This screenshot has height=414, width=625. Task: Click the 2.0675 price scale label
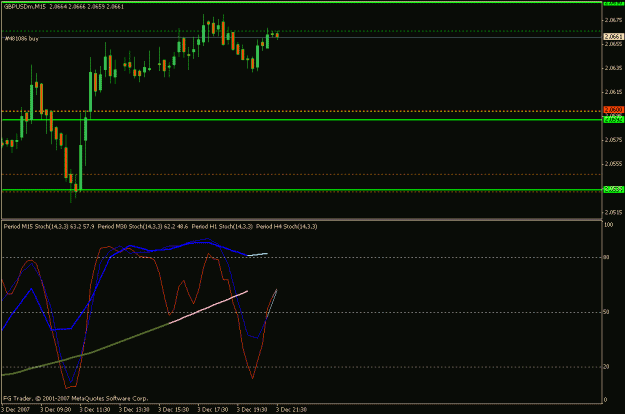point(613,20)
